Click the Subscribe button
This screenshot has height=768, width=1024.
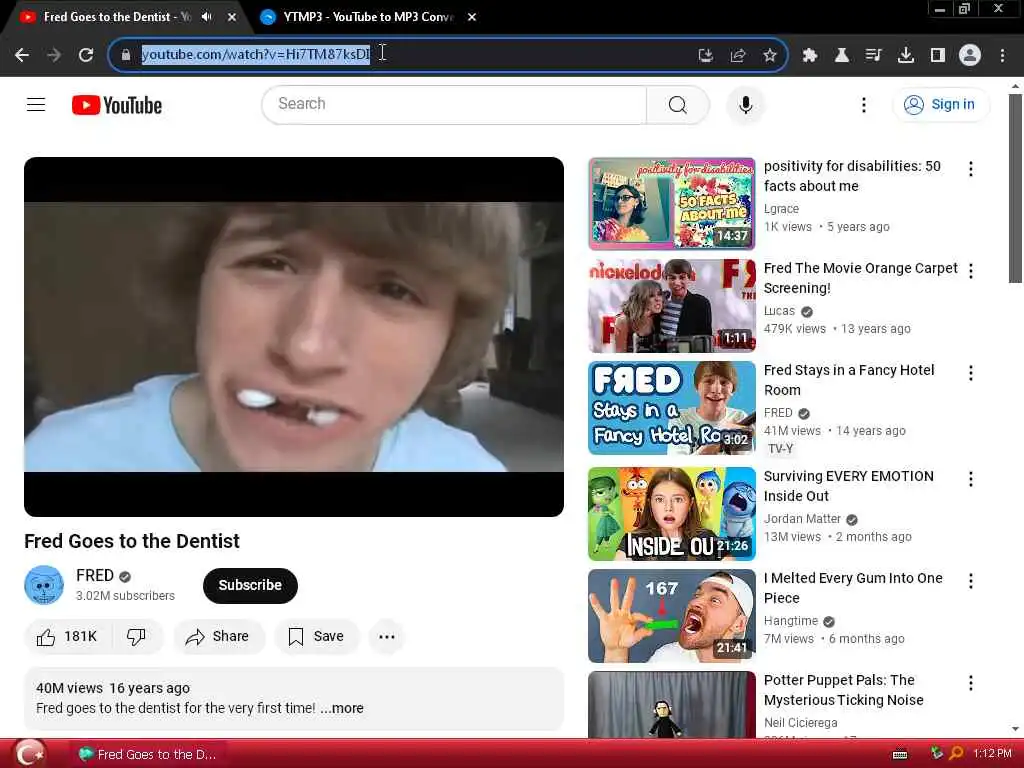tap(250, 585)
